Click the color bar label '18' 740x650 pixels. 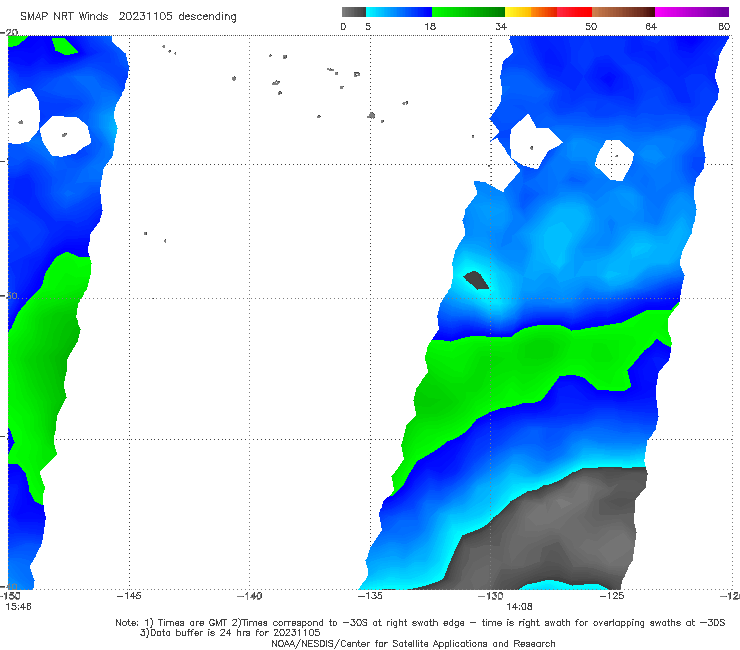click(430, 27)
